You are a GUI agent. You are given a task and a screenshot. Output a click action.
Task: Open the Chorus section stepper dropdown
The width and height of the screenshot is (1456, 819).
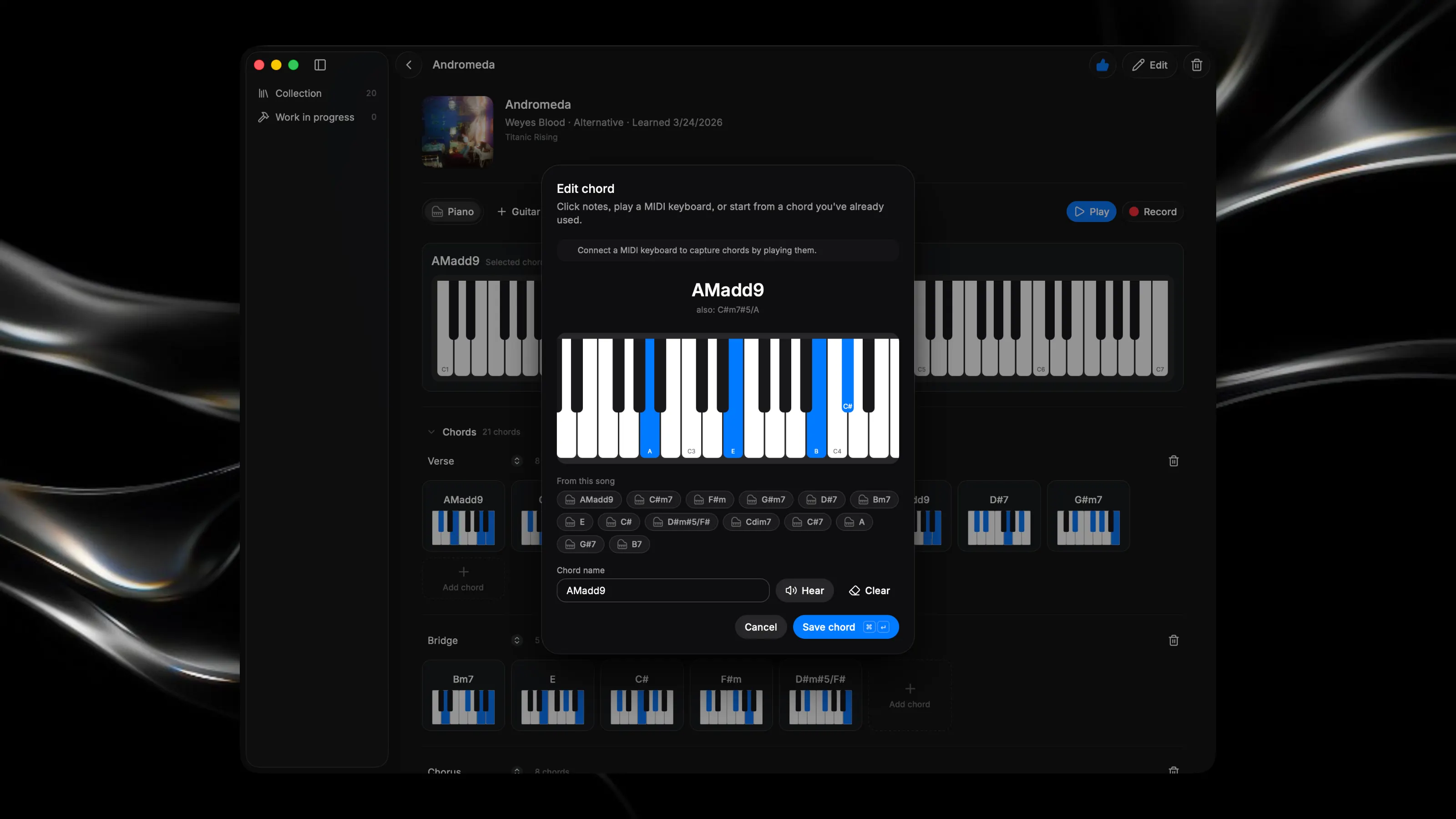(516, 770)
